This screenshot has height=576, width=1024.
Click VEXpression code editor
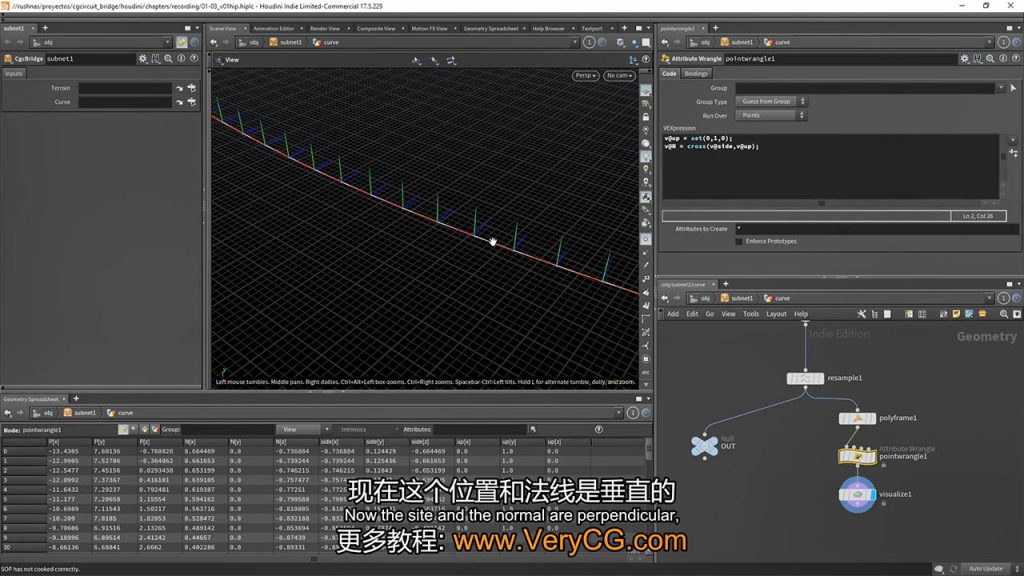coord(831,167)
